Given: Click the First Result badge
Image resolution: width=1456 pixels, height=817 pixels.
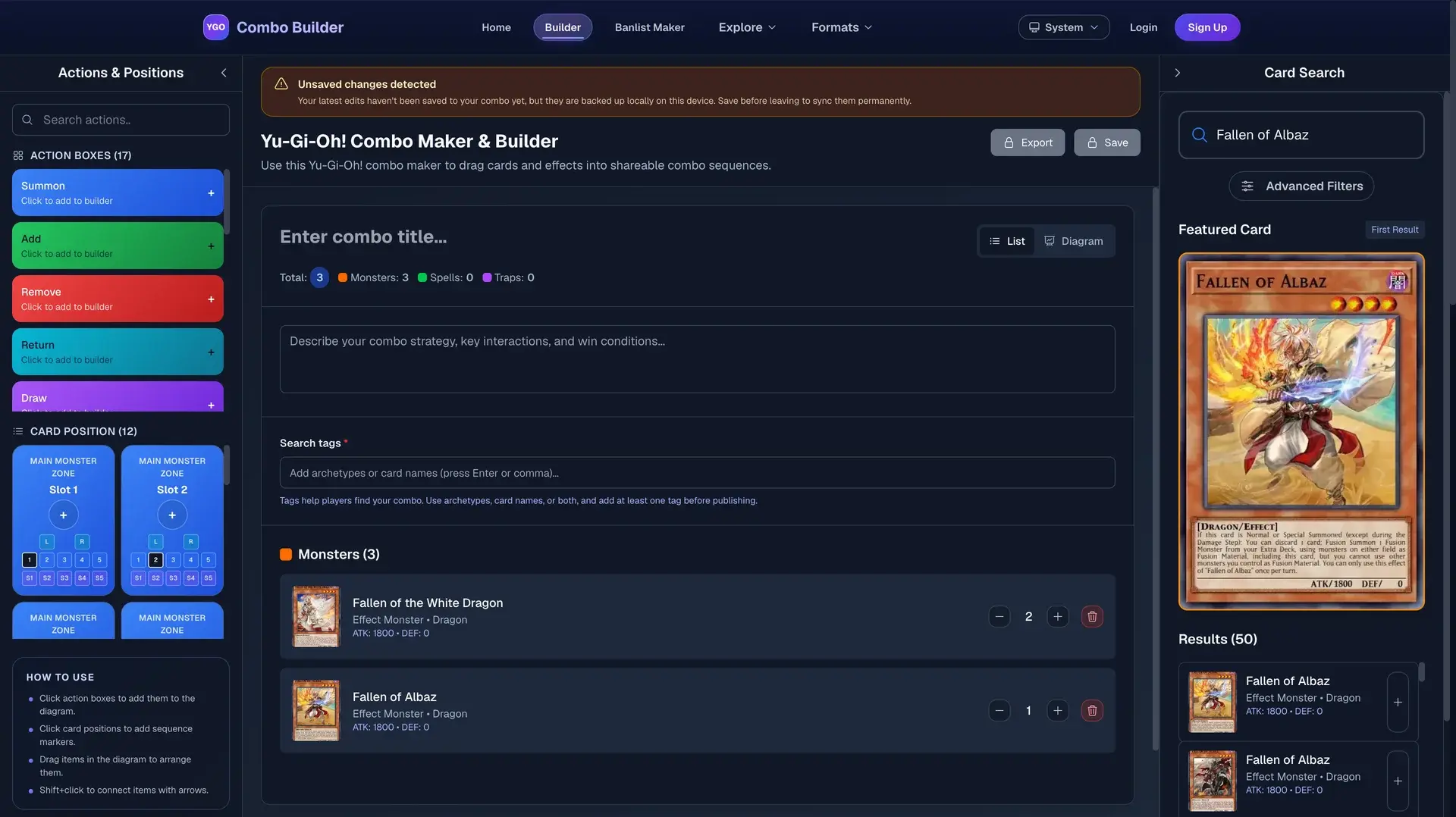Looking at the screenshot, I should (x=1395, y=230).
